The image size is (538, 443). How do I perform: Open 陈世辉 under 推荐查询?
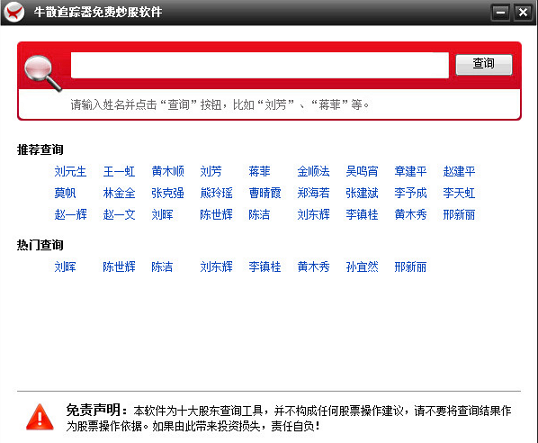coord(216,215)
